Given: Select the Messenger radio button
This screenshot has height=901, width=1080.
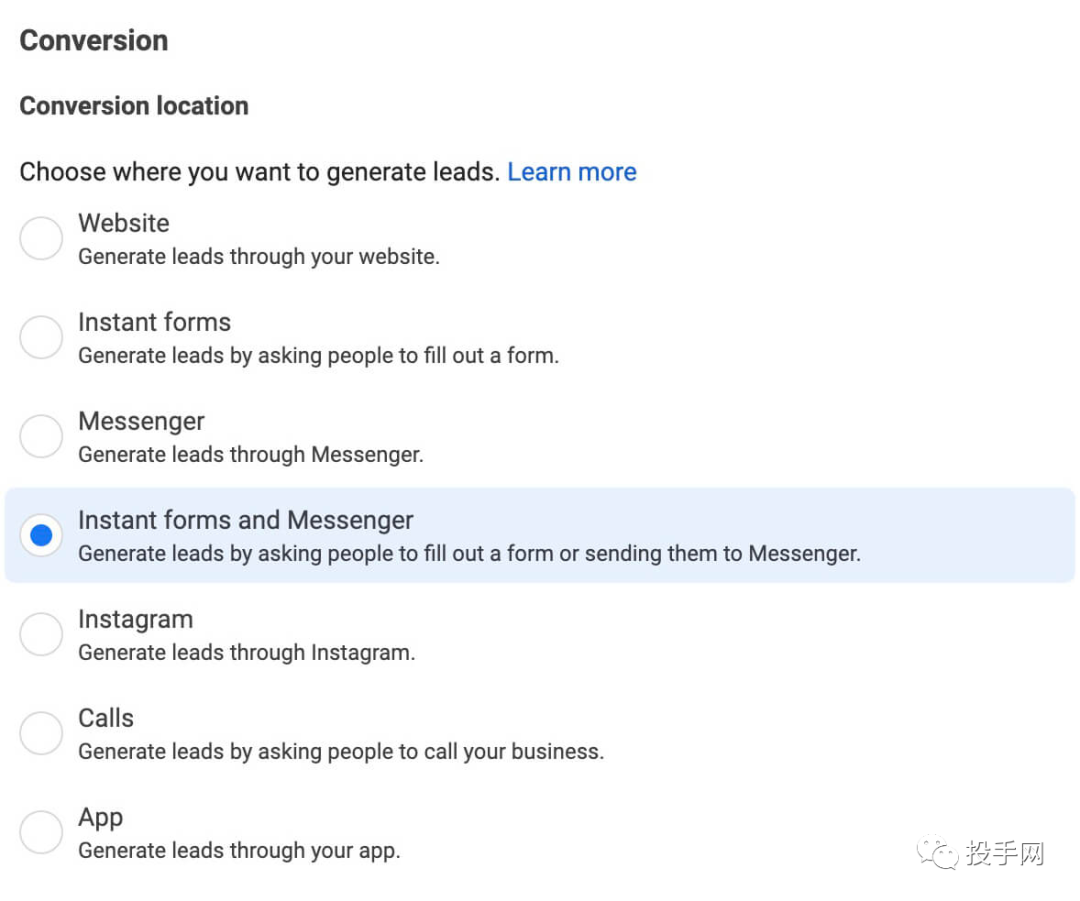Looking at the screenshot, I should [x=41, y=437].
